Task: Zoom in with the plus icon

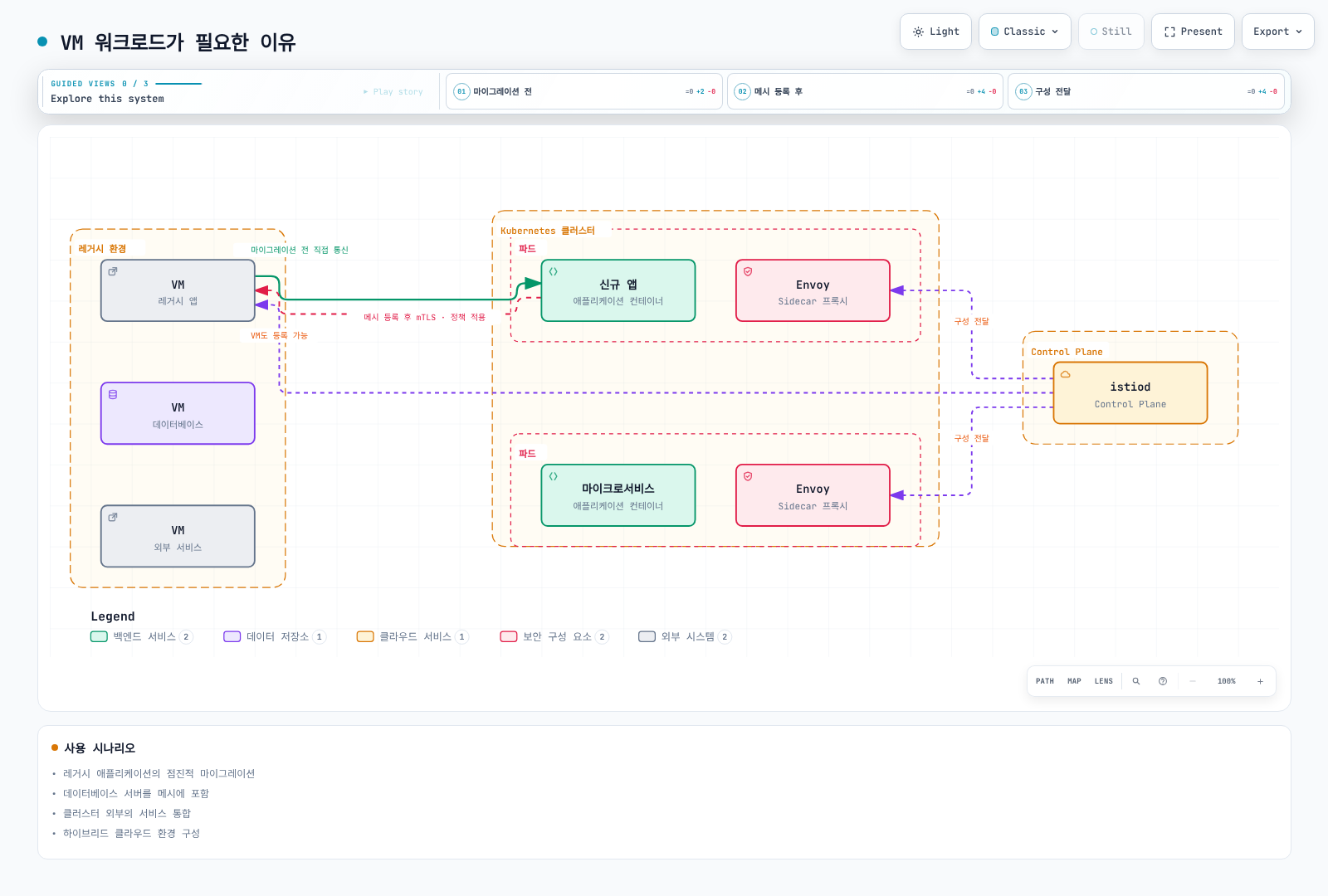Action: coord(1260,681)
